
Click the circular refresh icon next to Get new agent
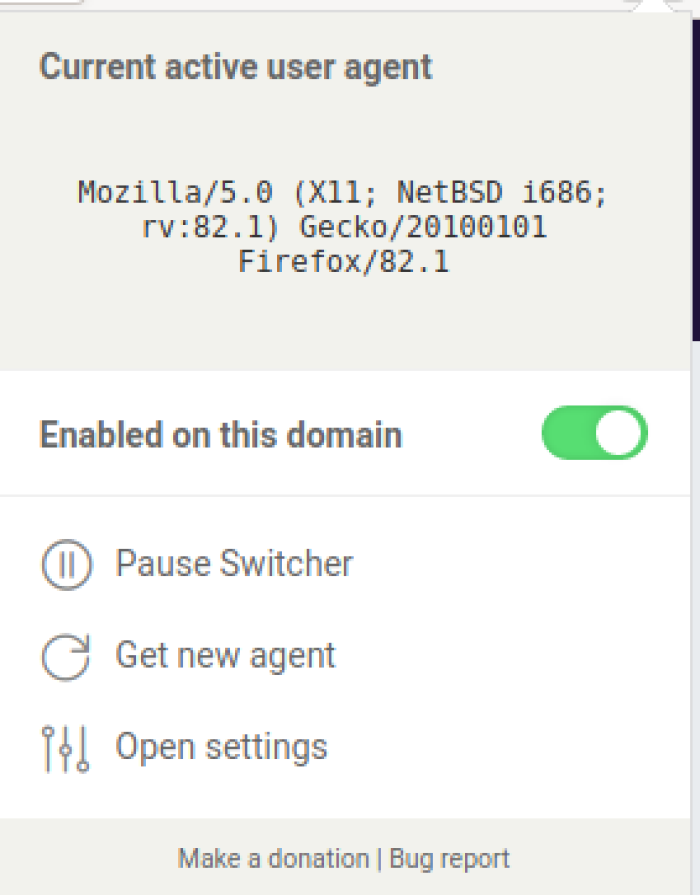tap(66, 655)
